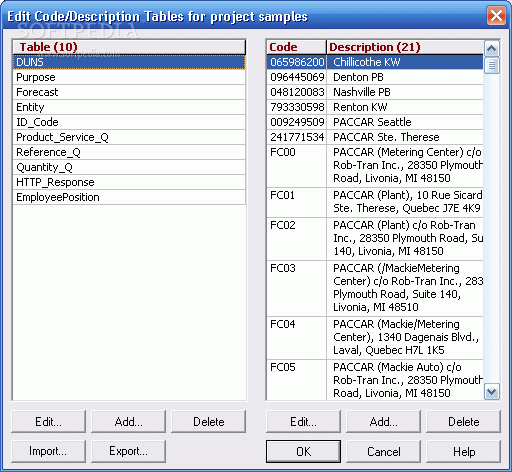
Task: Select the Denton PB description
Action: [405, 77]
